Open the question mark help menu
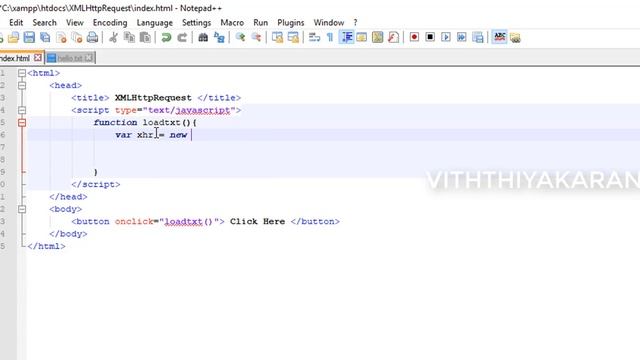 click(355, 22)
